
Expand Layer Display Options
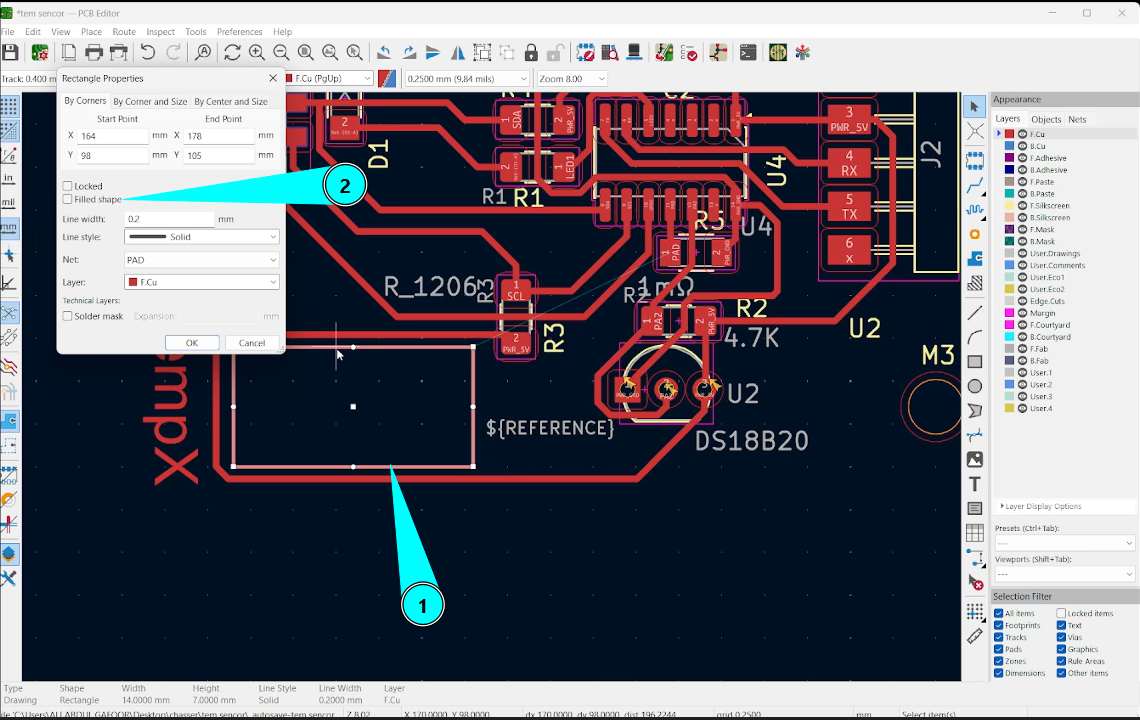pyautogui.click(x=1041, y=506)
